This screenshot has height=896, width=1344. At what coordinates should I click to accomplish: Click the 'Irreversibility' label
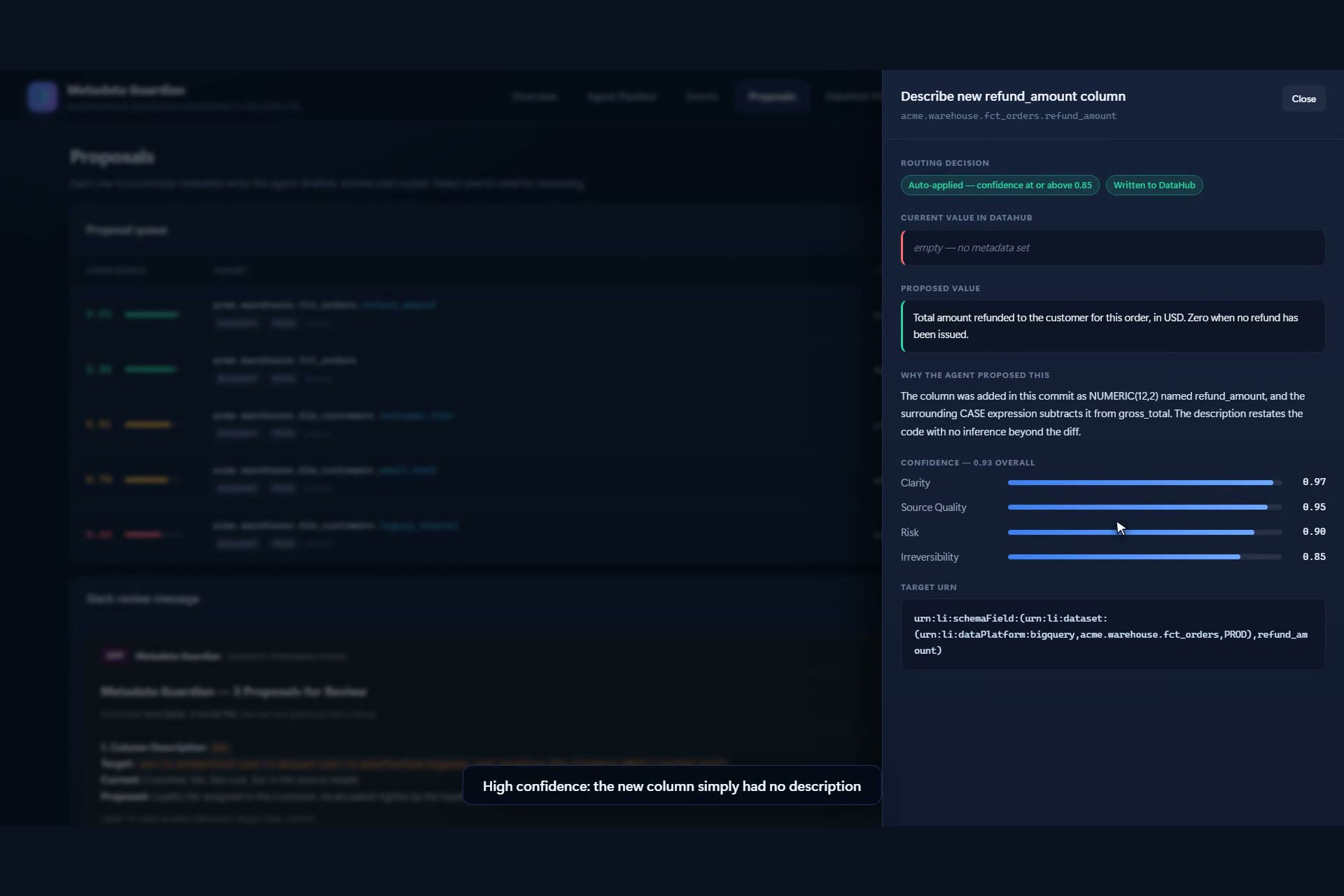[x=930, y=557]
